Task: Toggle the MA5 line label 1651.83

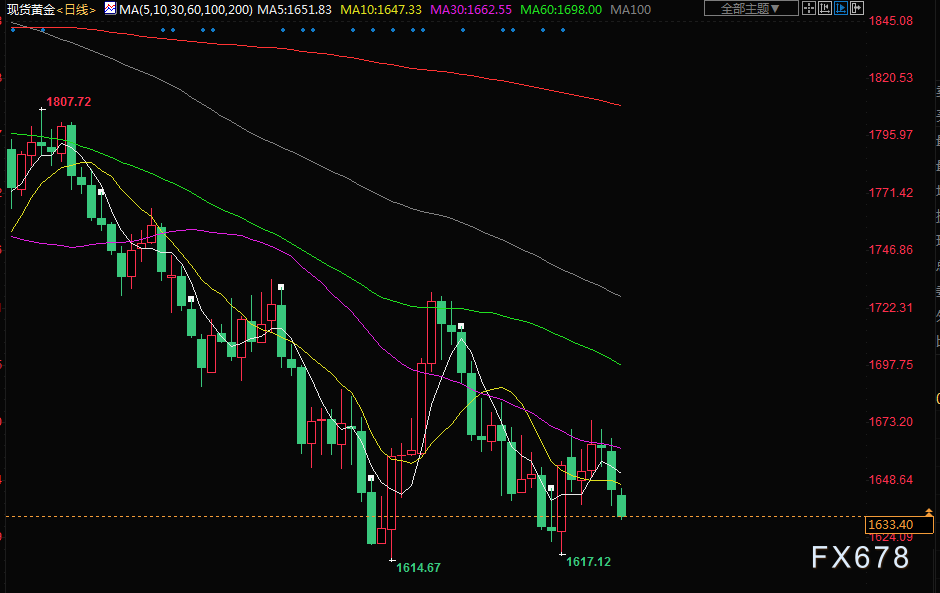Action: [294, 9]
